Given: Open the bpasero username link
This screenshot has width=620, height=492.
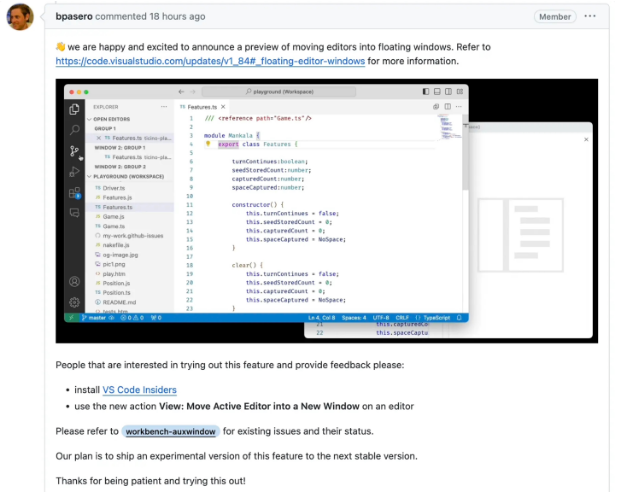Looking at the screenshot, I should point(74,17).
